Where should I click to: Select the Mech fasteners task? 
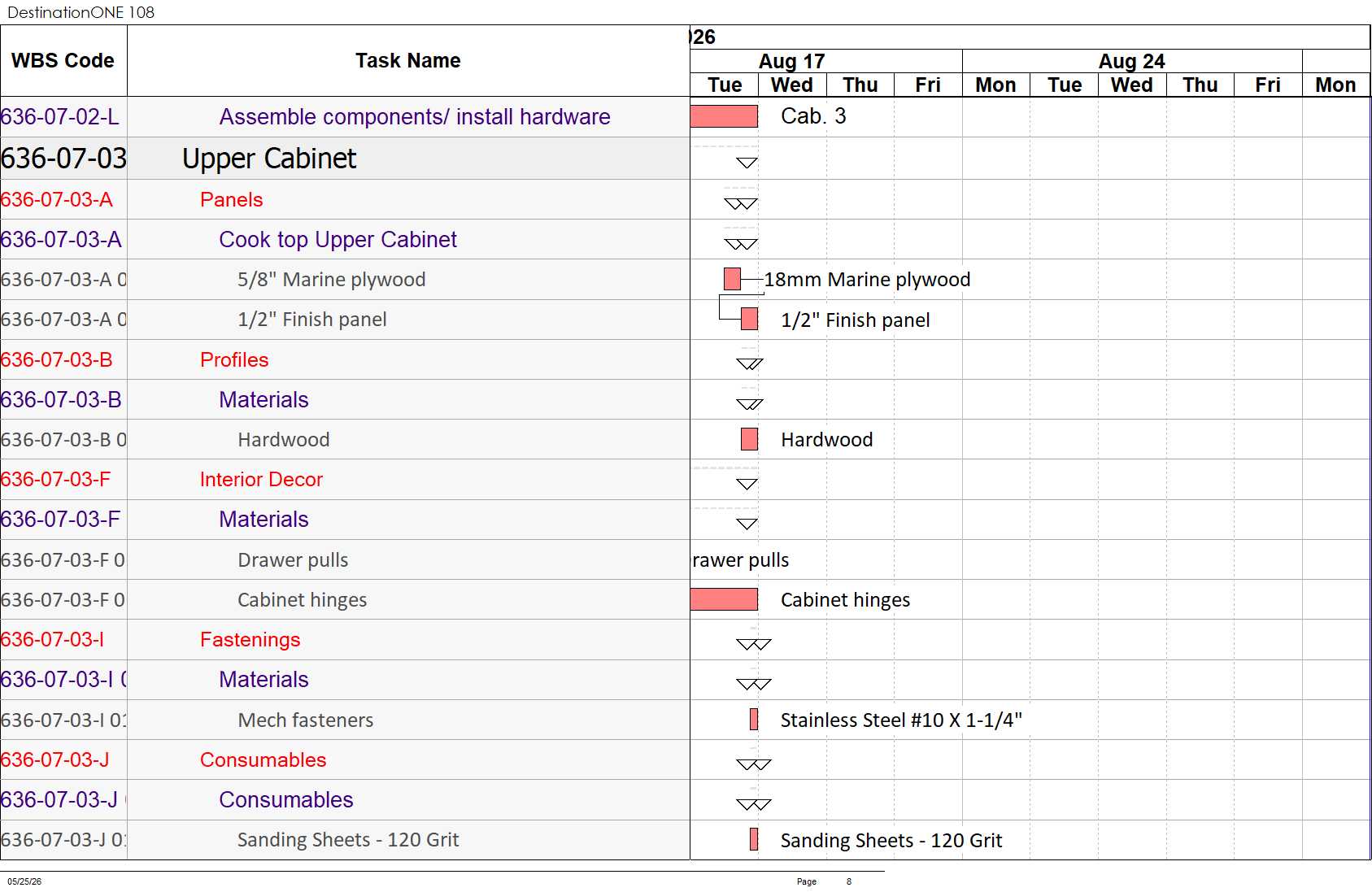pyautogui.click(x=305, y=720)
